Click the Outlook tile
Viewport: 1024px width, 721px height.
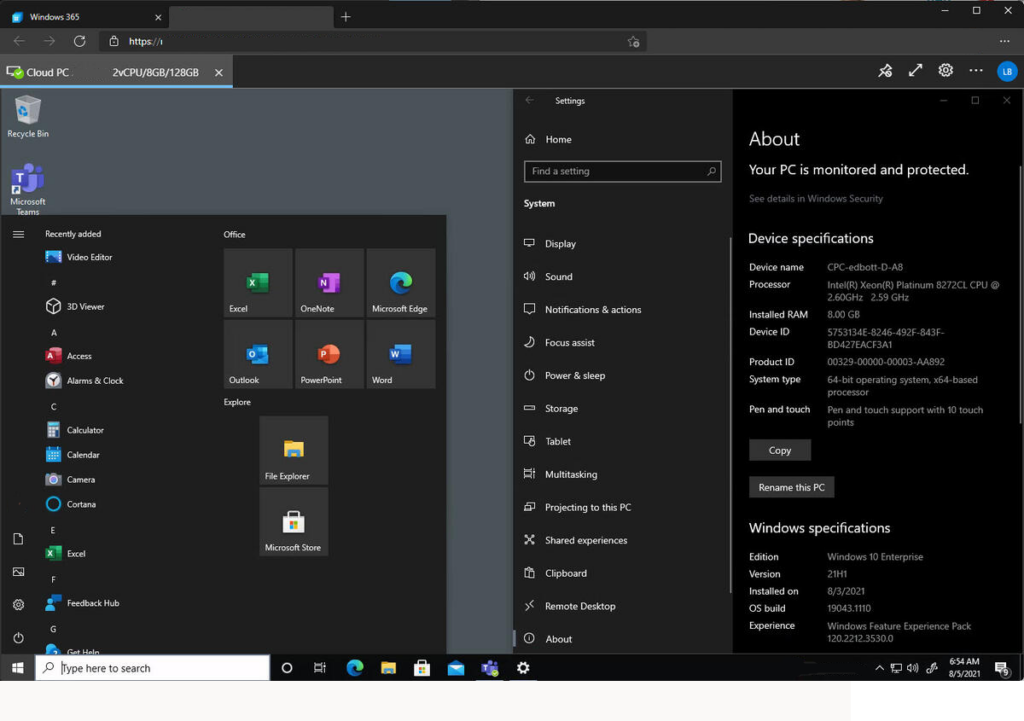point(258,355)
